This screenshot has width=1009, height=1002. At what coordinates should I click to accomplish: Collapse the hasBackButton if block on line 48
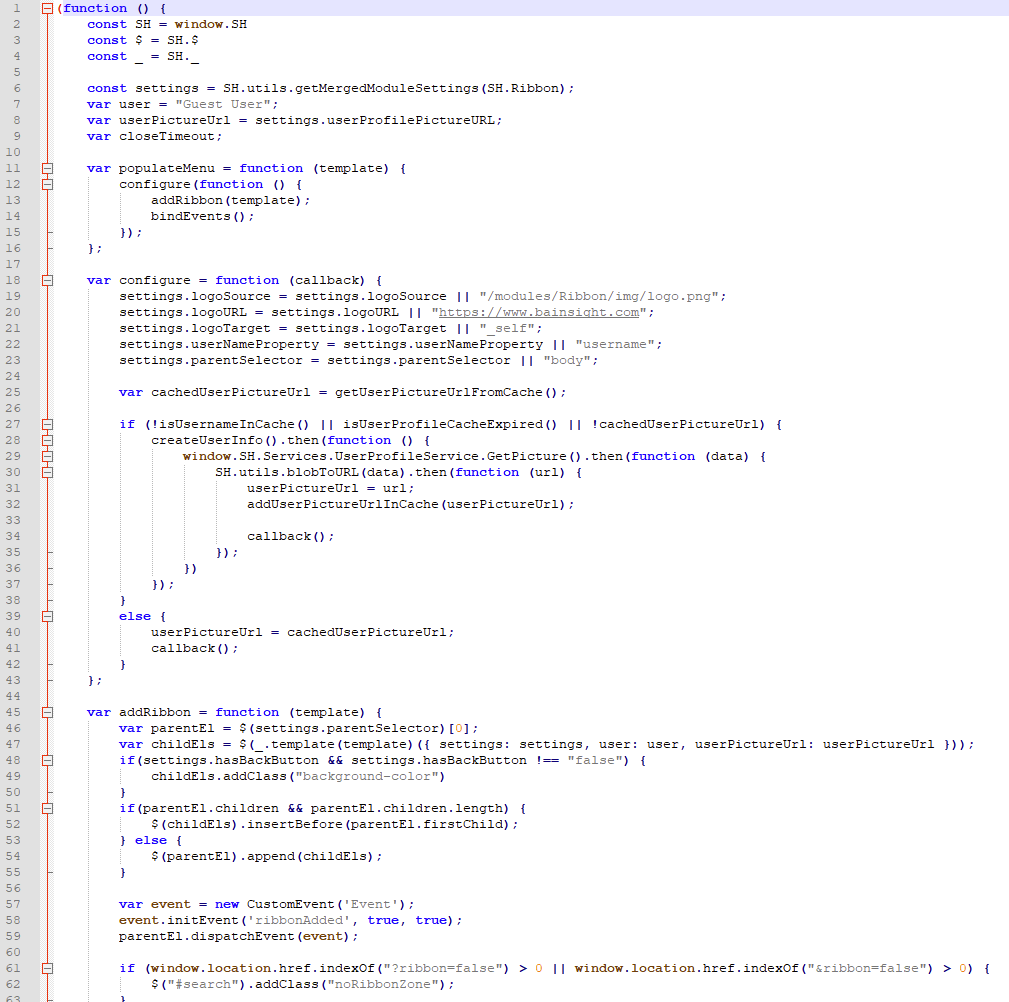click(x=47, y=760)
